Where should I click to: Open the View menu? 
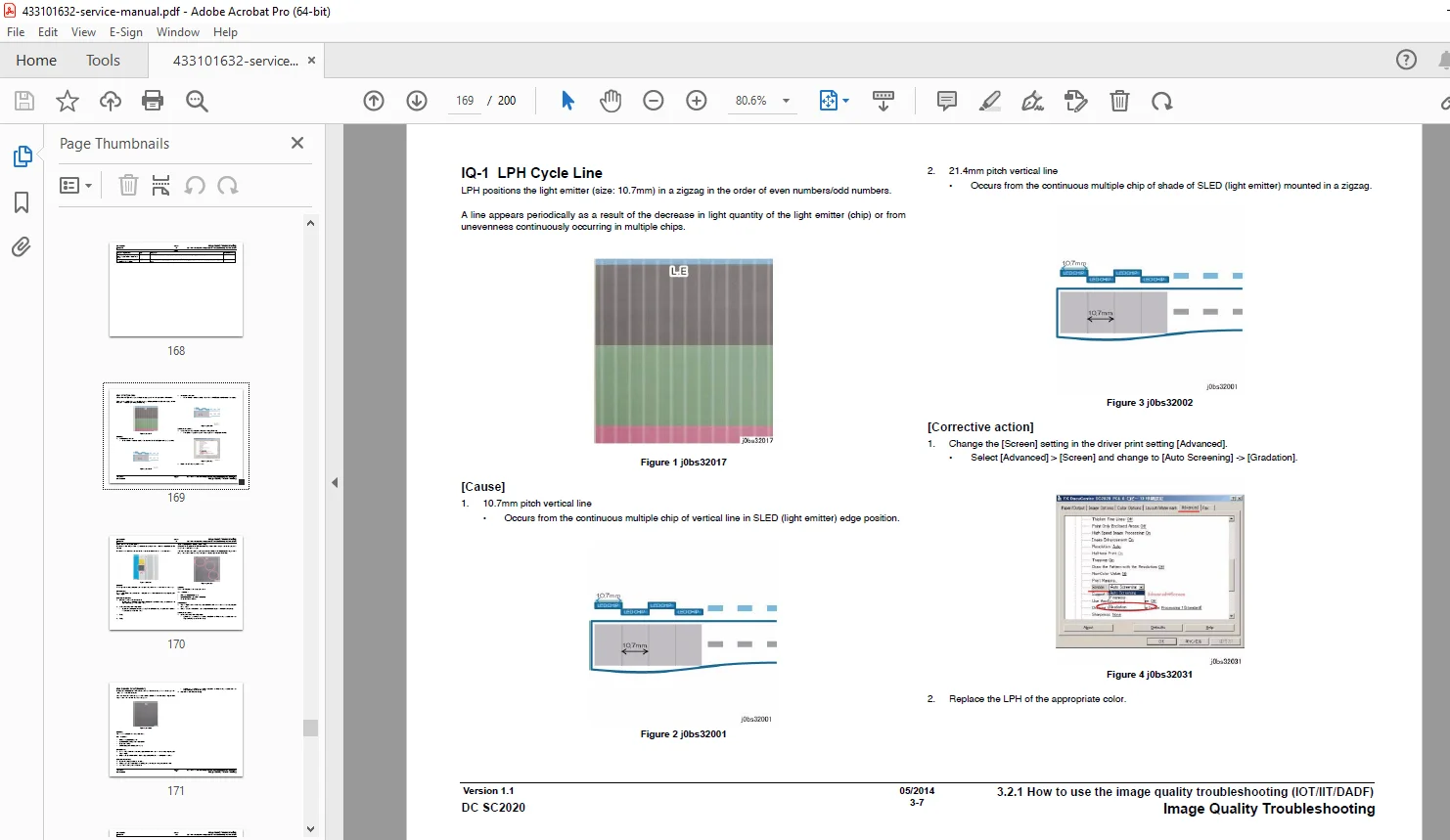pos(83,32)
